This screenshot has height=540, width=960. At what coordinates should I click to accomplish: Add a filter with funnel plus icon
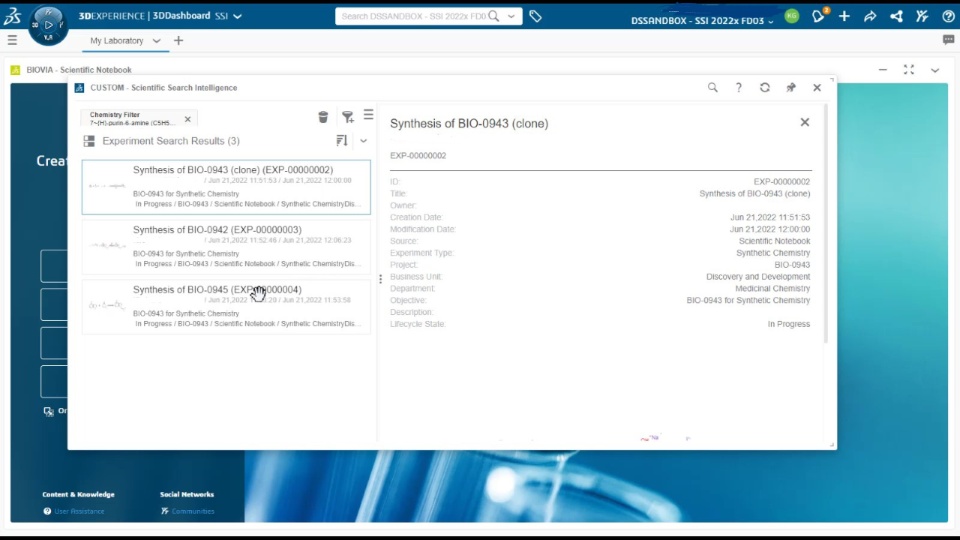point(348,116)
